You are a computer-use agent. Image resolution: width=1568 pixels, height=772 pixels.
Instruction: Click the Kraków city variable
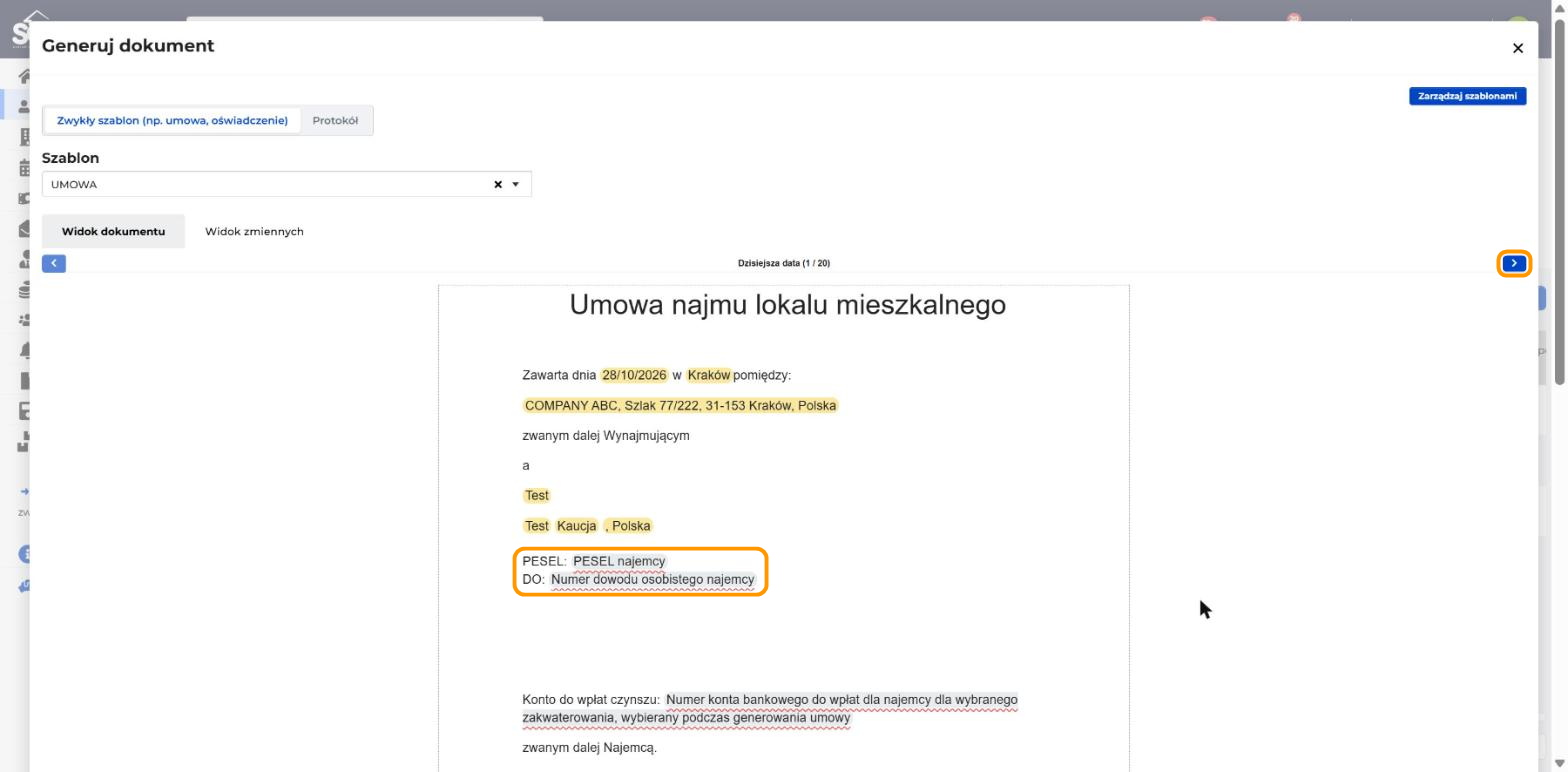[x=709, y=375]
